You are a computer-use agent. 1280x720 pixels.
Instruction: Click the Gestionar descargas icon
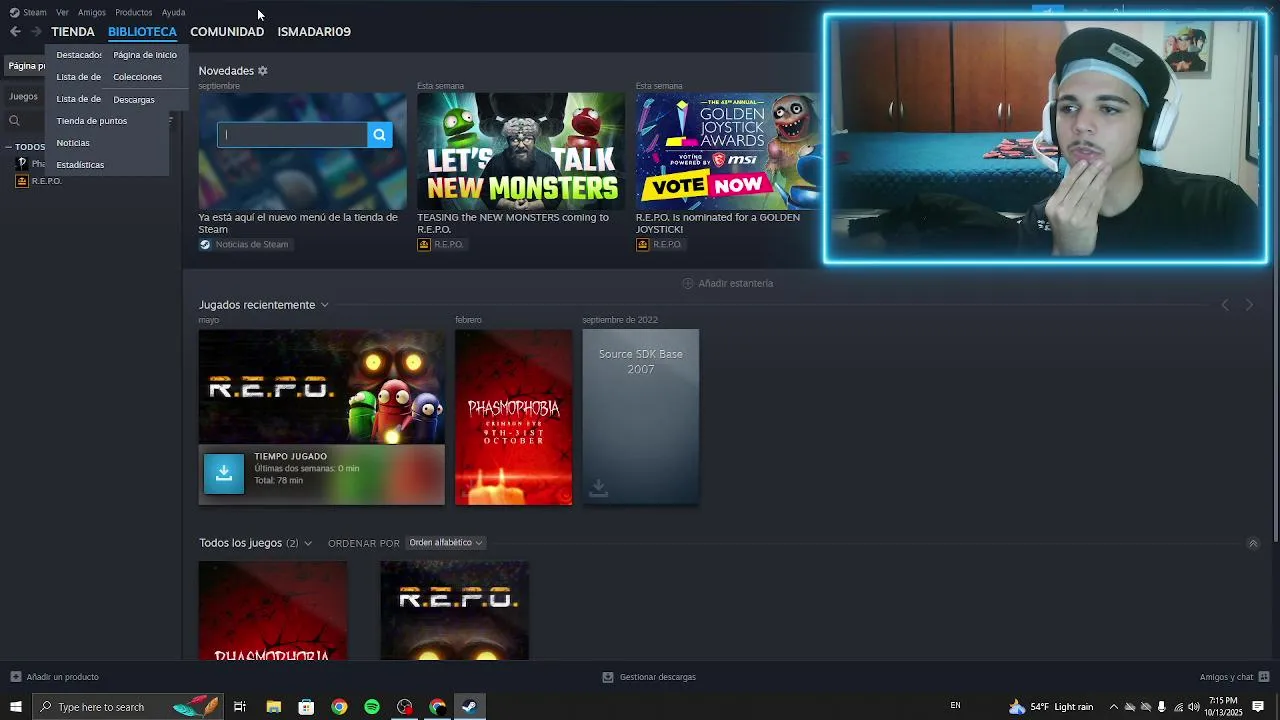[608, 677]
